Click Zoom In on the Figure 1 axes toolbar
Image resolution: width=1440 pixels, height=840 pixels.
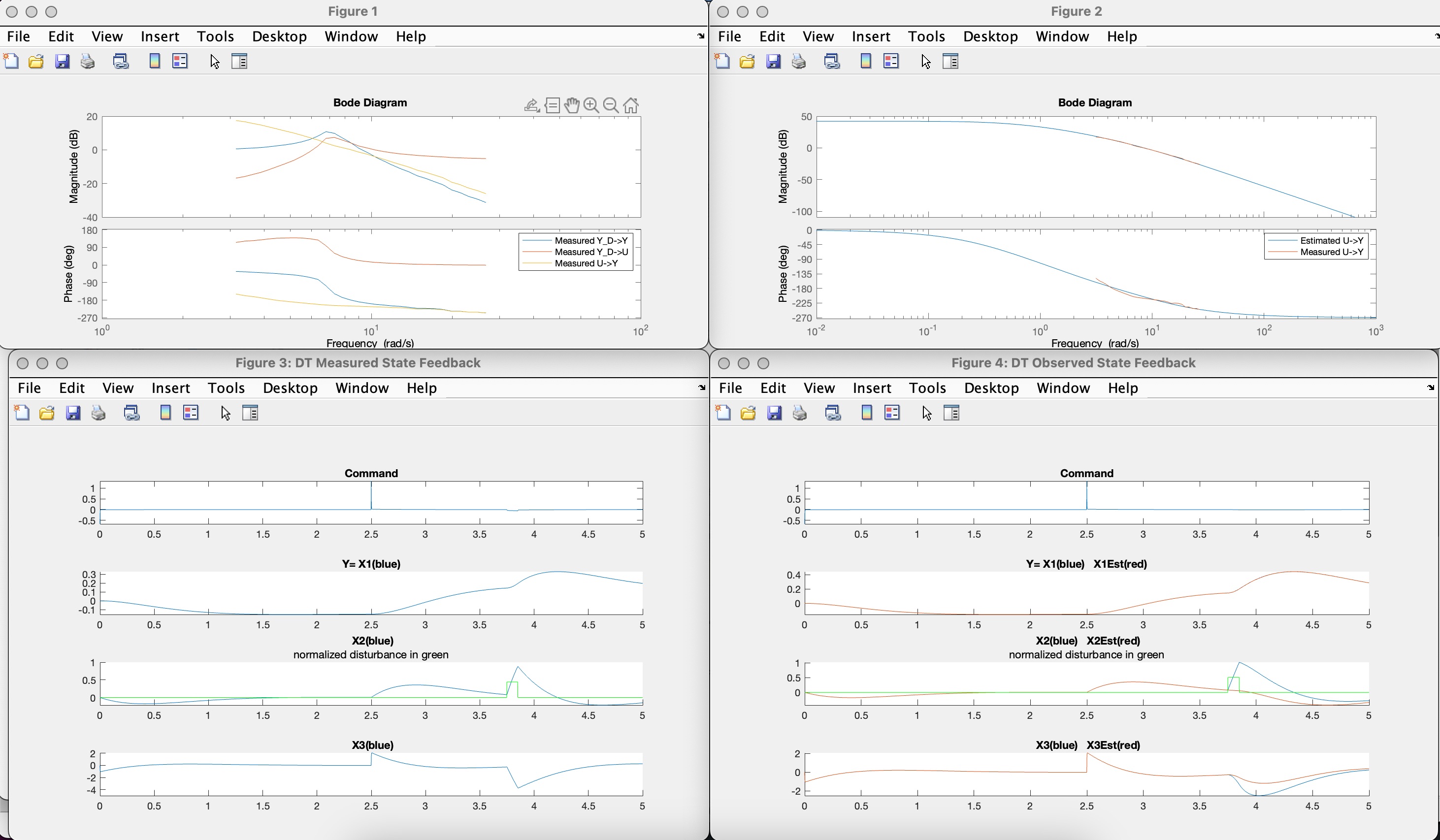[591, 105]
